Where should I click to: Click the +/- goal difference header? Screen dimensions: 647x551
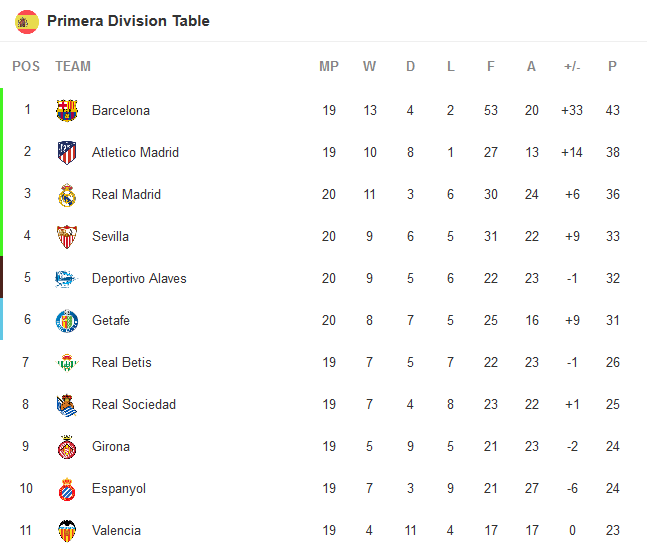click(x=572, y=66)
